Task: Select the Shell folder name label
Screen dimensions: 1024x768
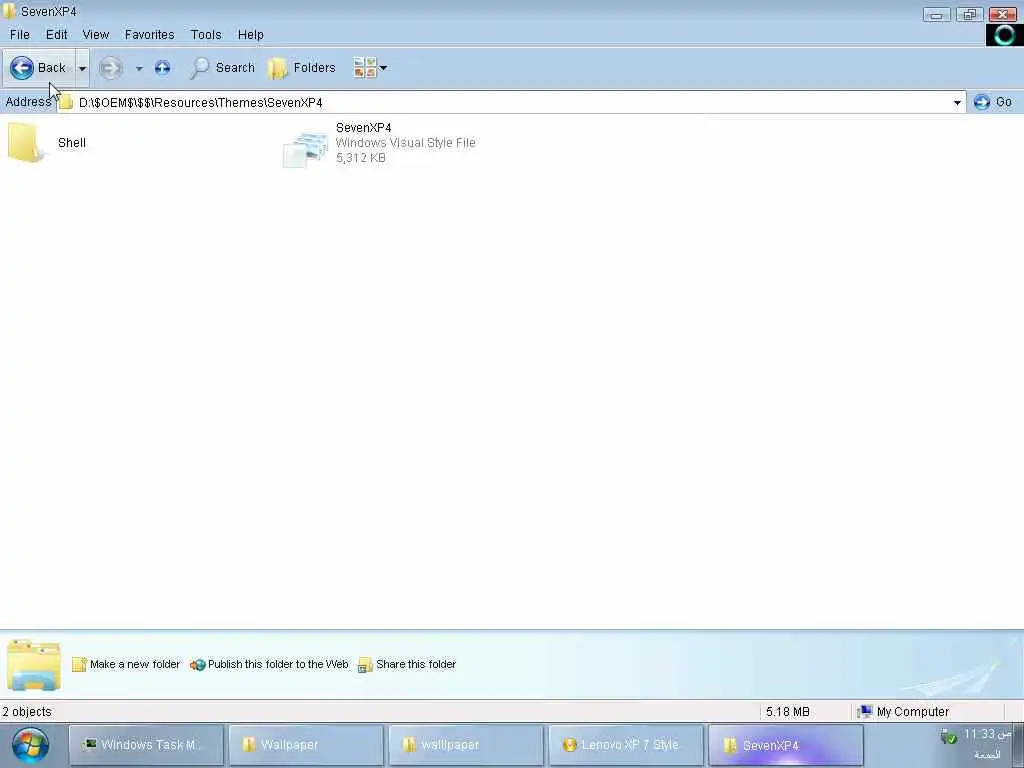Action: (x=72, y=142)
